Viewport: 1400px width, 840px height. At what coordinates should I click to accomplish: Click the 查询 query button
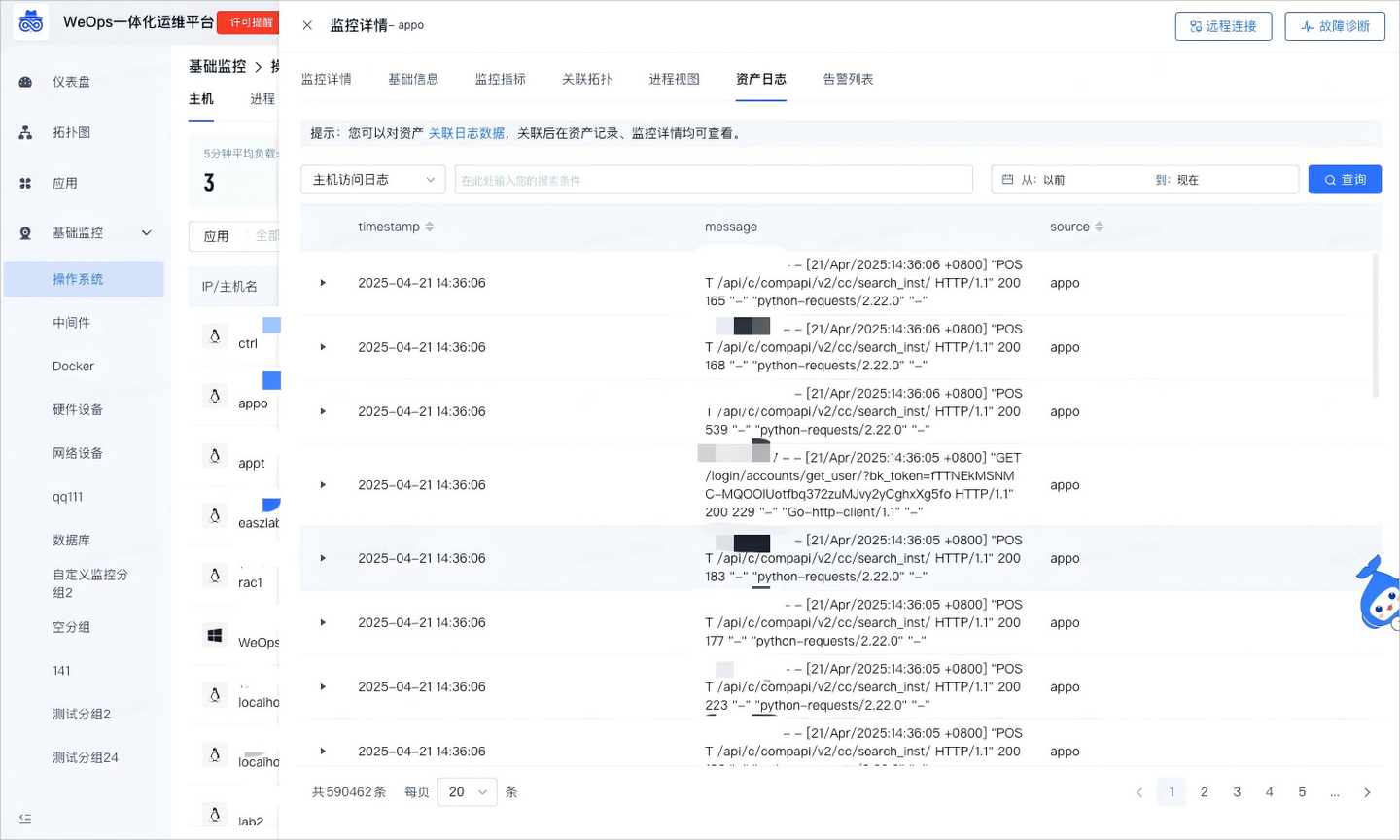coord(1345,179)
